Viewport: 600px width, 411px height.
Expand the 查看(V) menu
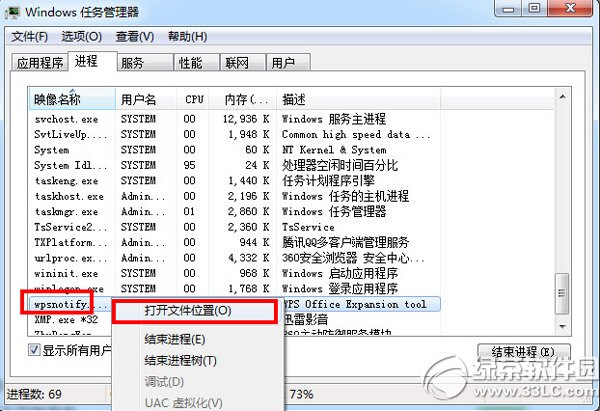(134, 37)
